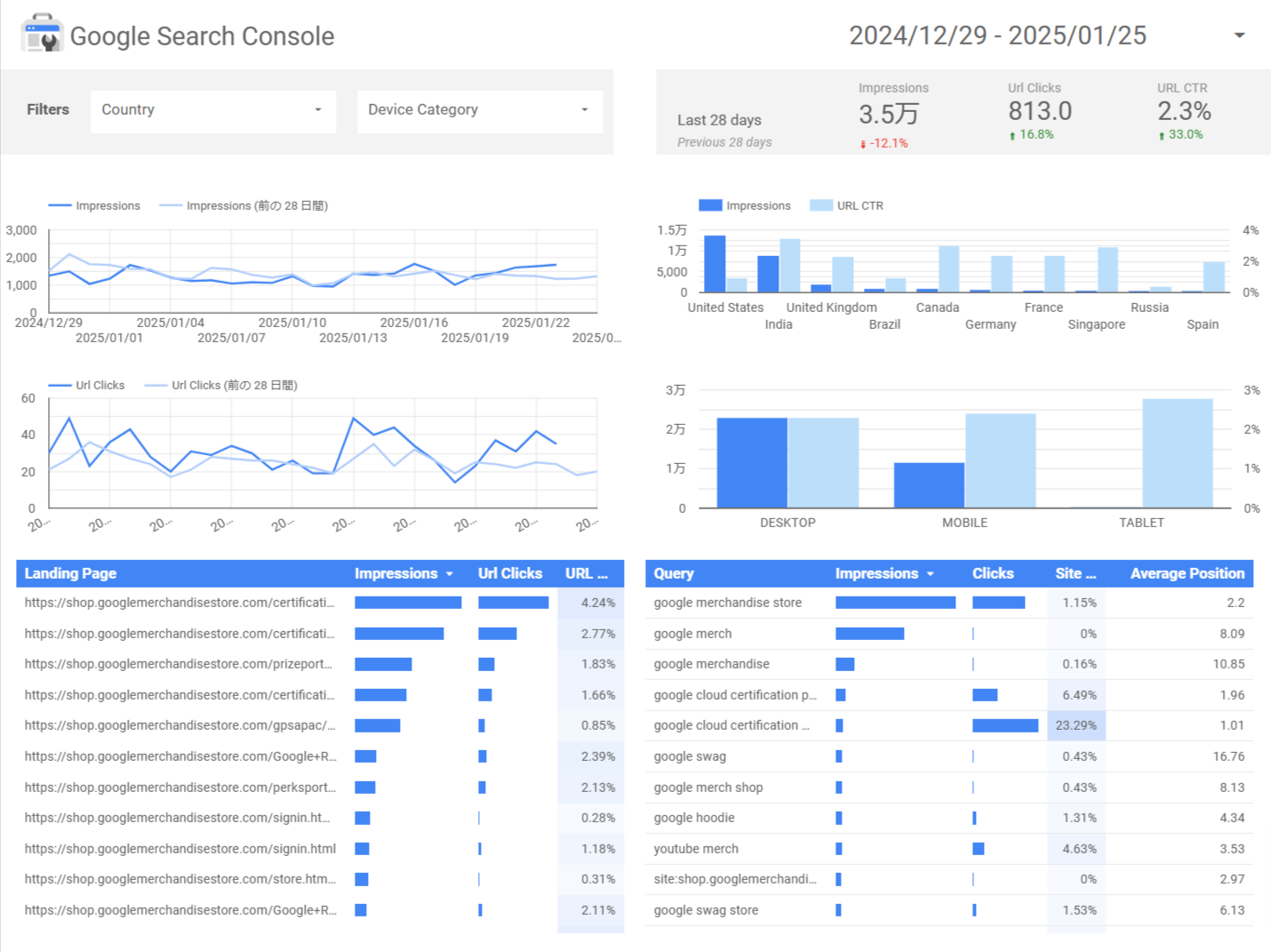This screenshot has height=952, width=1271.
Task: Click the green 16.8% clicks change indicator
Action: click(1031, 134)
